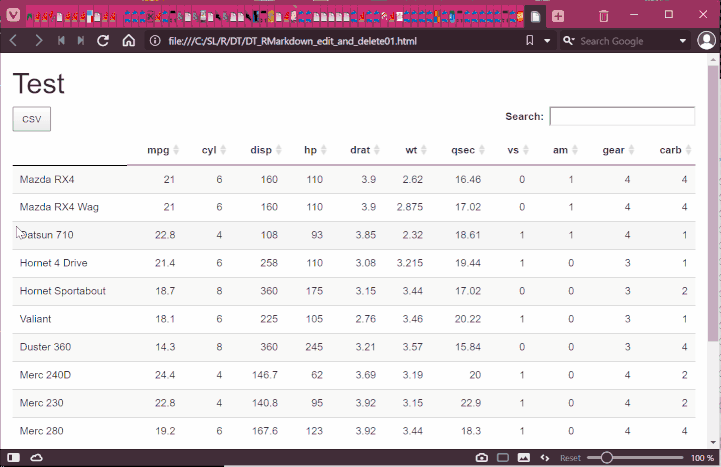Show site info for the file URL

click(x=155, y=41)
